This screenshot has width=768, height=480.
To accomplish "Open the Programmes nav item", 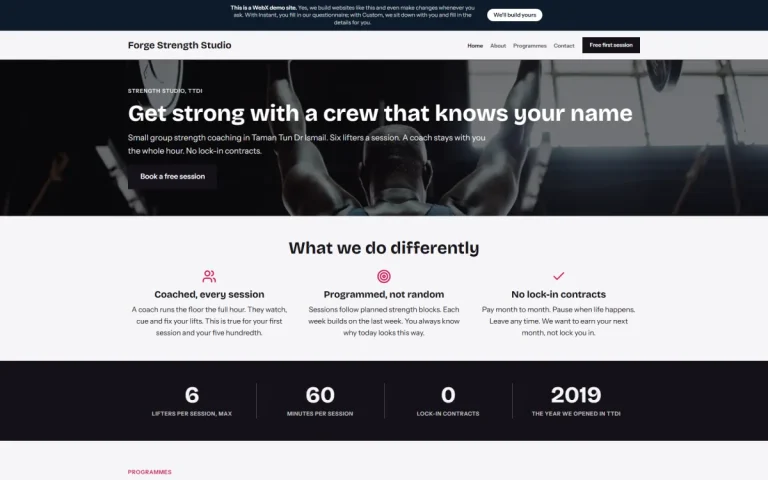I will [x=529, y=46].
